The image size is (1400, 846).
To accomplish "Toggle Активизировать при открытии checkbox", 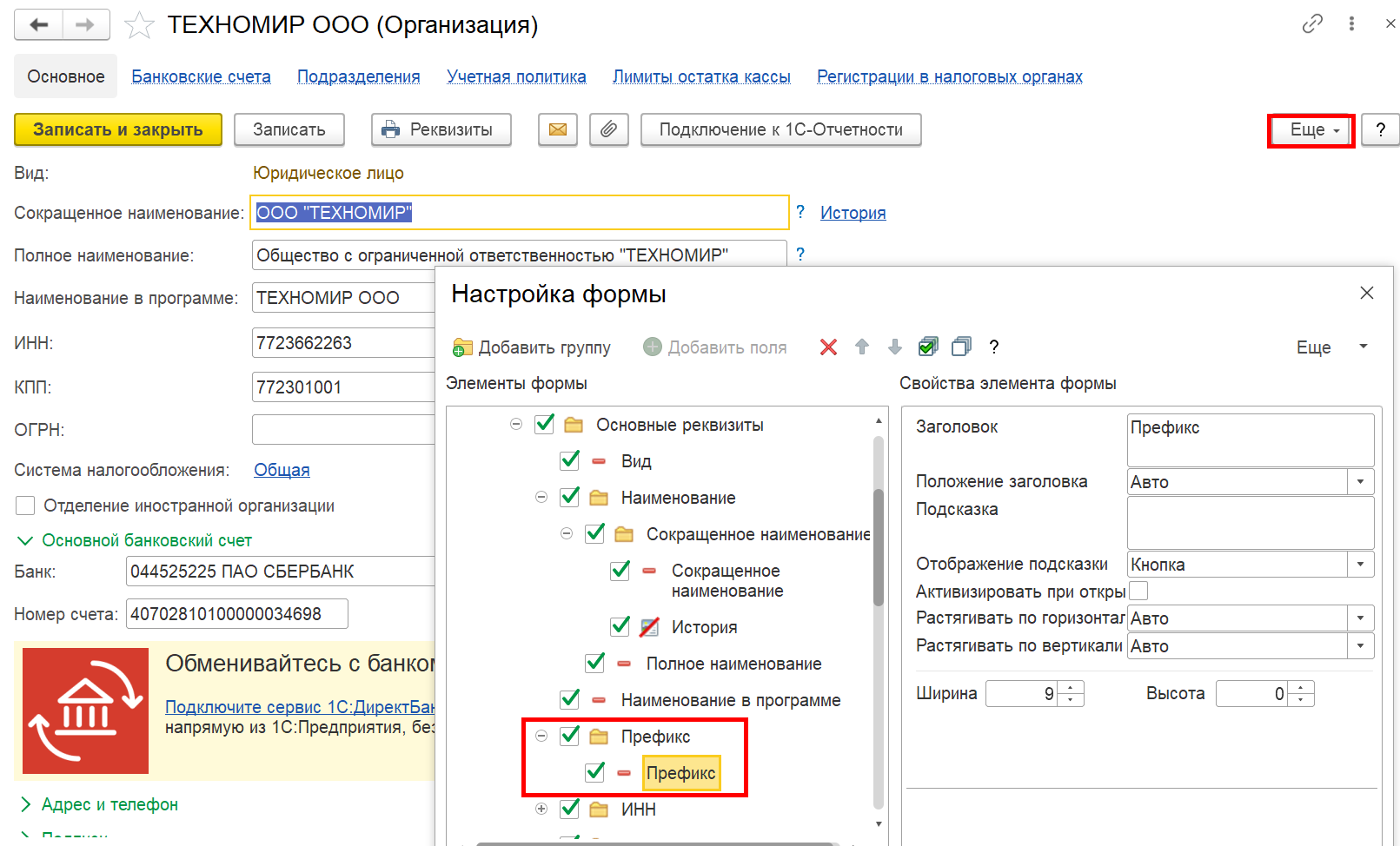I will coord(1138,591).
